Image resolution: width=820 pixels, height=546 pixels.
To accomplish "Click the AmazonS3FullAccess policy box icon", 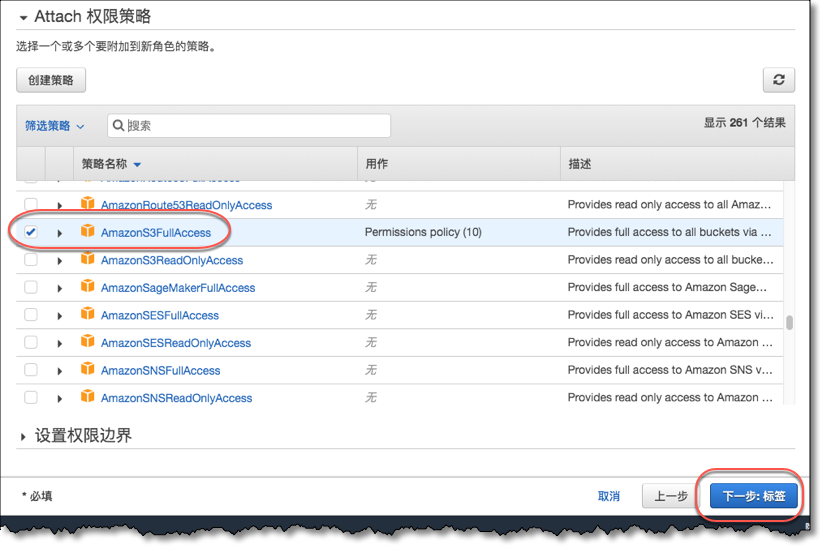I will tap(88, 231).
